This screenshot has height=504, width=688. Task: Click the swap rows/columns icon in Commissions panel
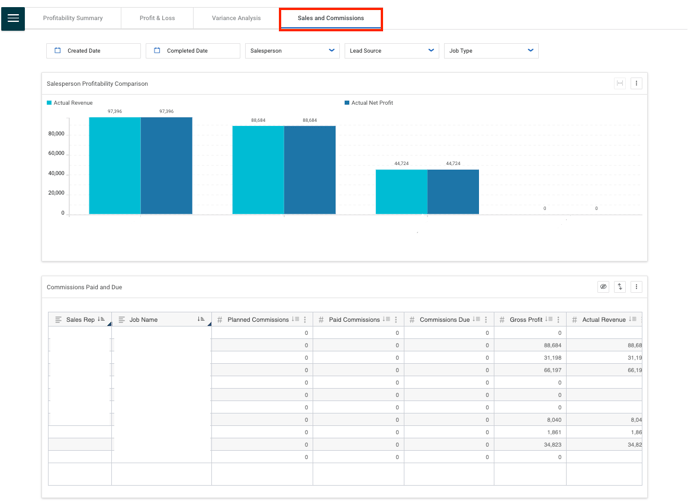620,287
